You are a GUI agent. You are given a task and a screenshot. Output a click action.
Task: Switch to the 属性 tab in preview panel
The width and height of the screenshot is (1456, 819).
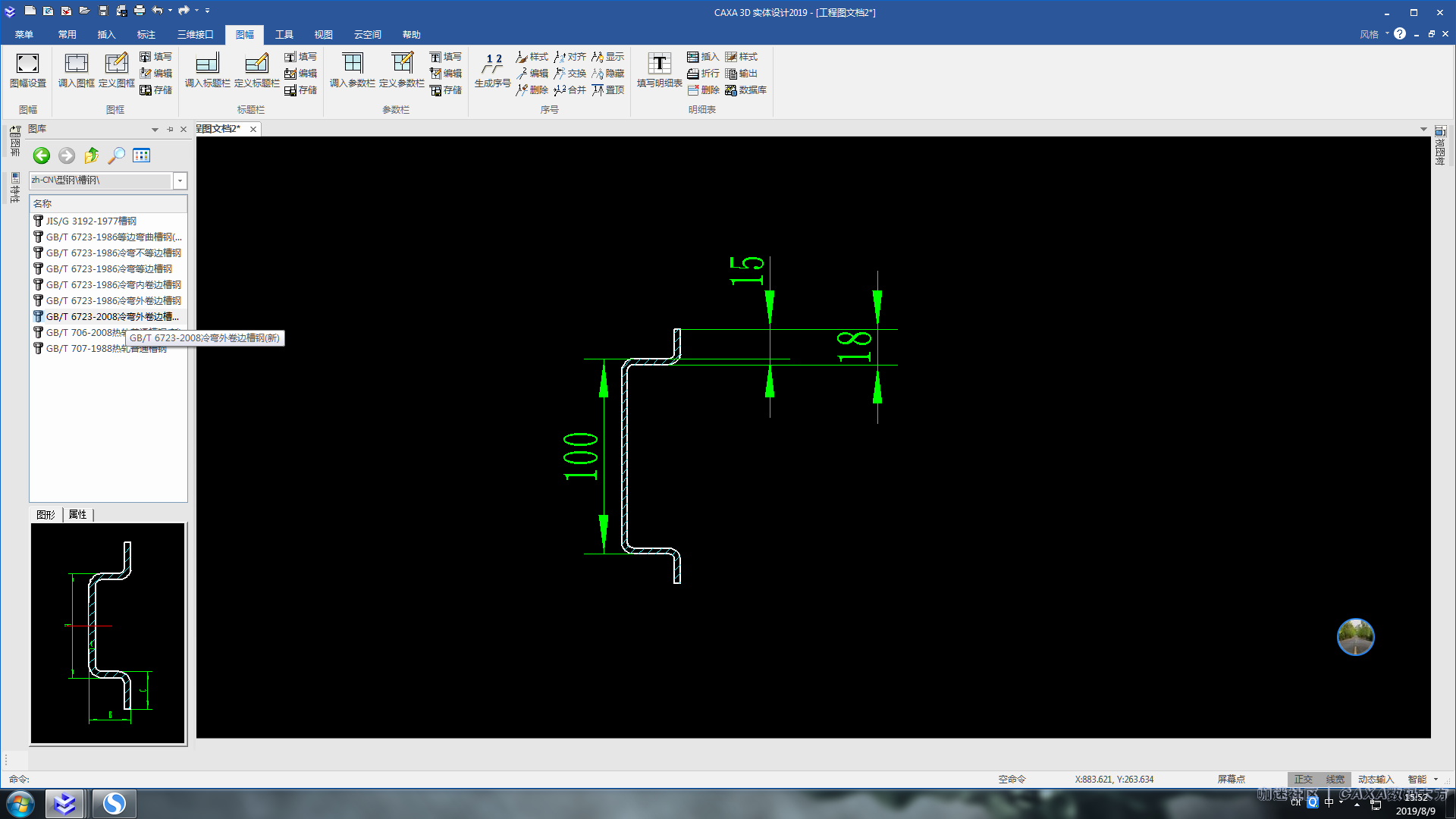click(x=77, y=514)
